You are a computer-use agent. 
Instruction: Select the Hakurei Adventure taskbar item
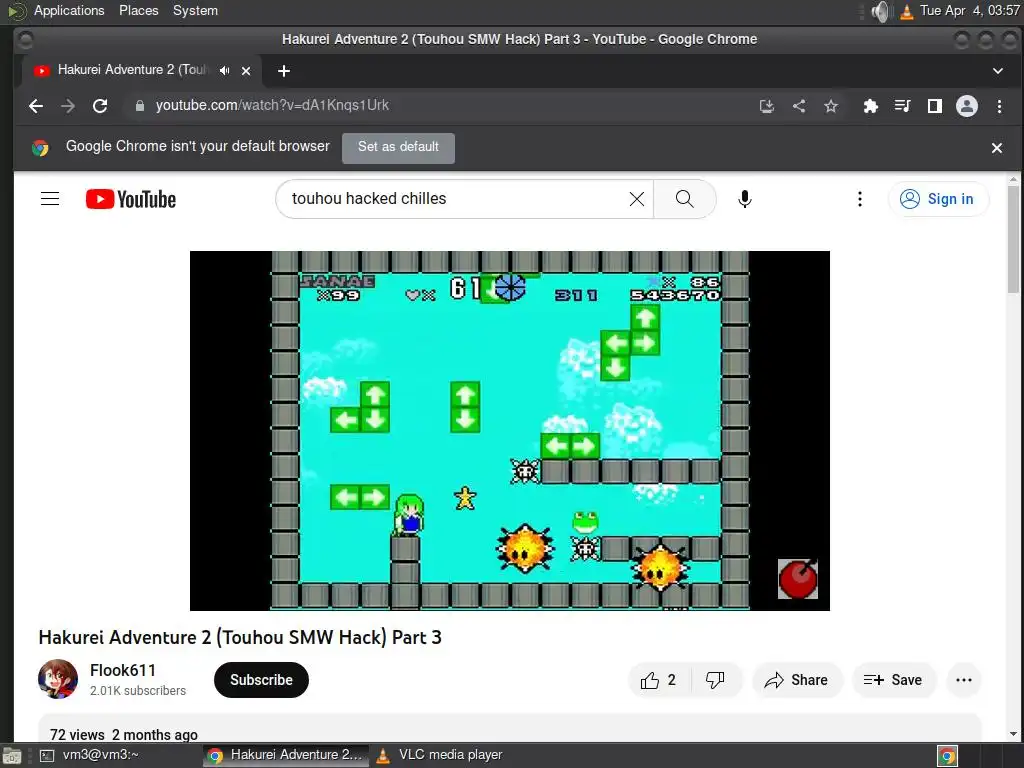click(285, 755)
